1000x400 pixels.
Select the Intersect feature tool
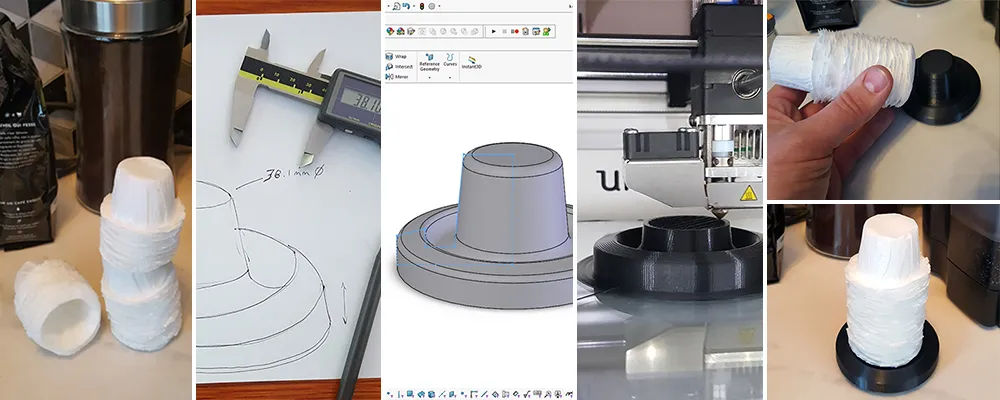[x=399, y=66]
